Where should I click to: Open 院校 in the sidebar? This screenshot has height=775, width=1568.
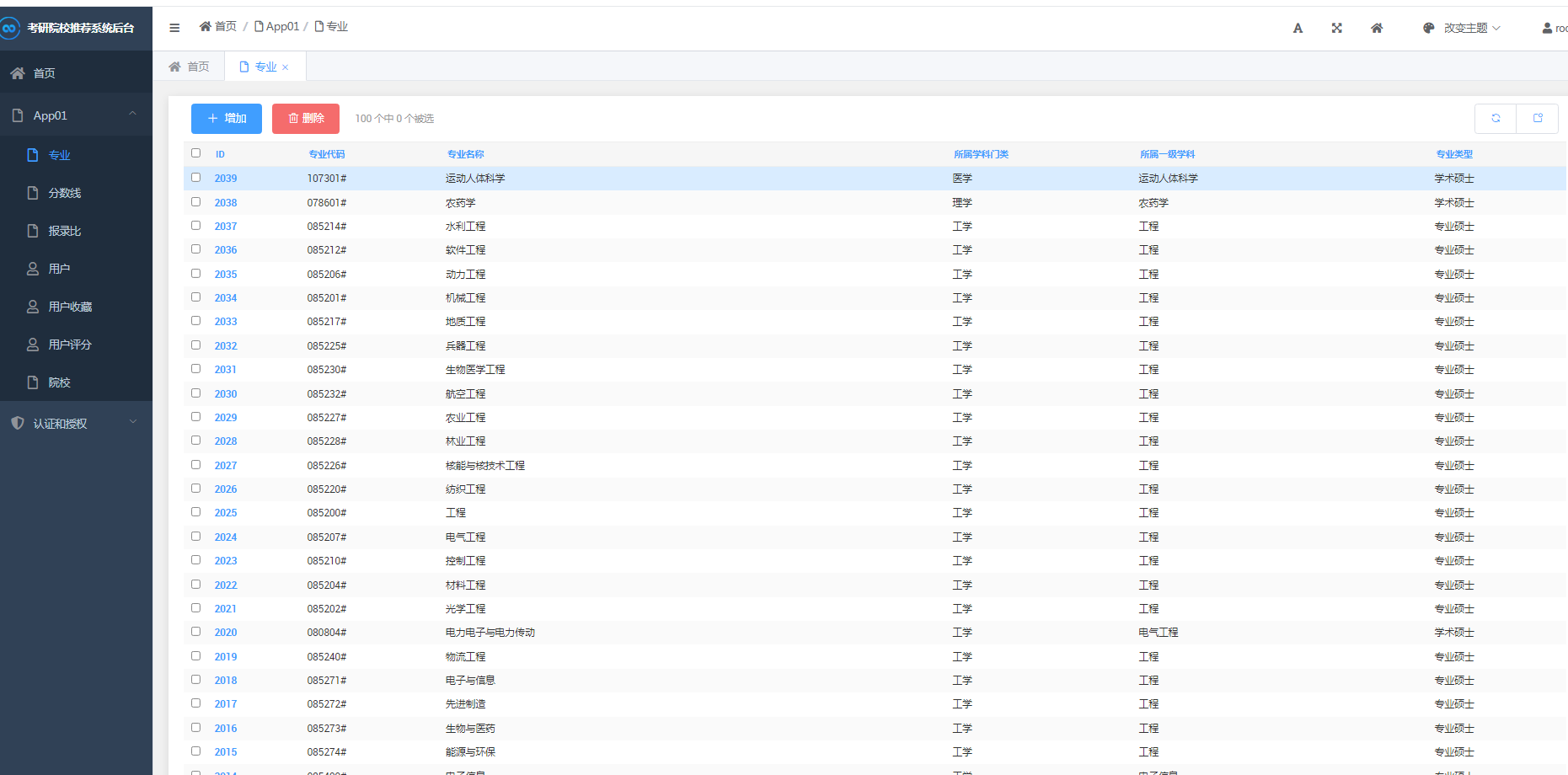[76, 382]
